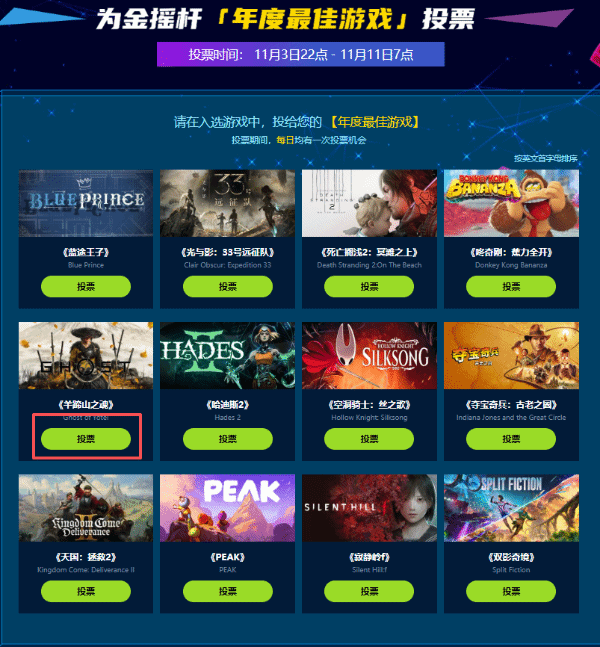
Task: Vote for Clair Obscur: Expedition 33
Action: [x=228, y=286]
